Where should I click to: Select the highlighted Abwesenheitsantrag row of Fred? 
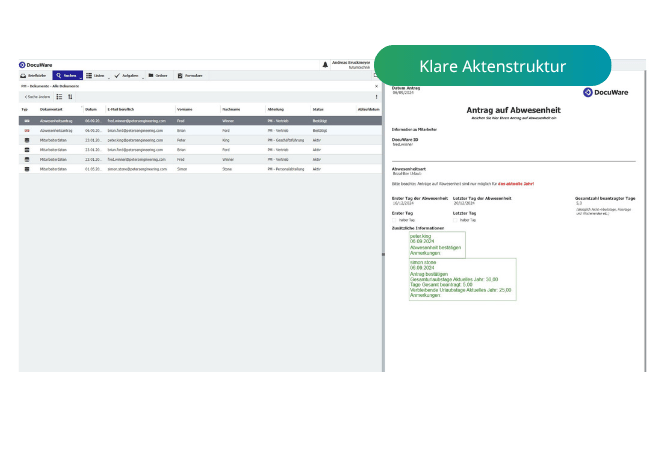point(200,121)
